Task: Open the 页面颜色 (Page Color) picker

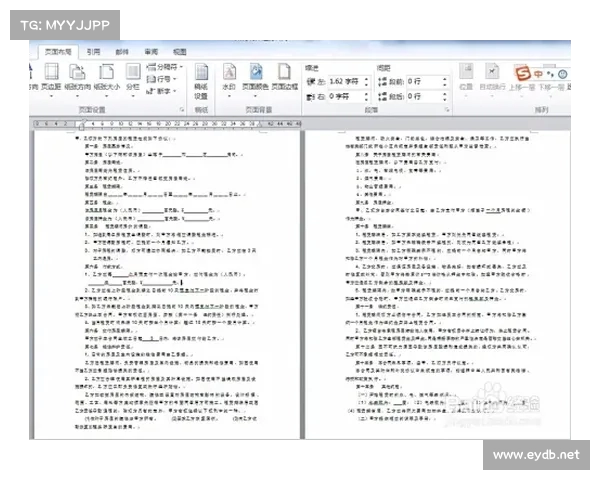Action: point(256,76)
